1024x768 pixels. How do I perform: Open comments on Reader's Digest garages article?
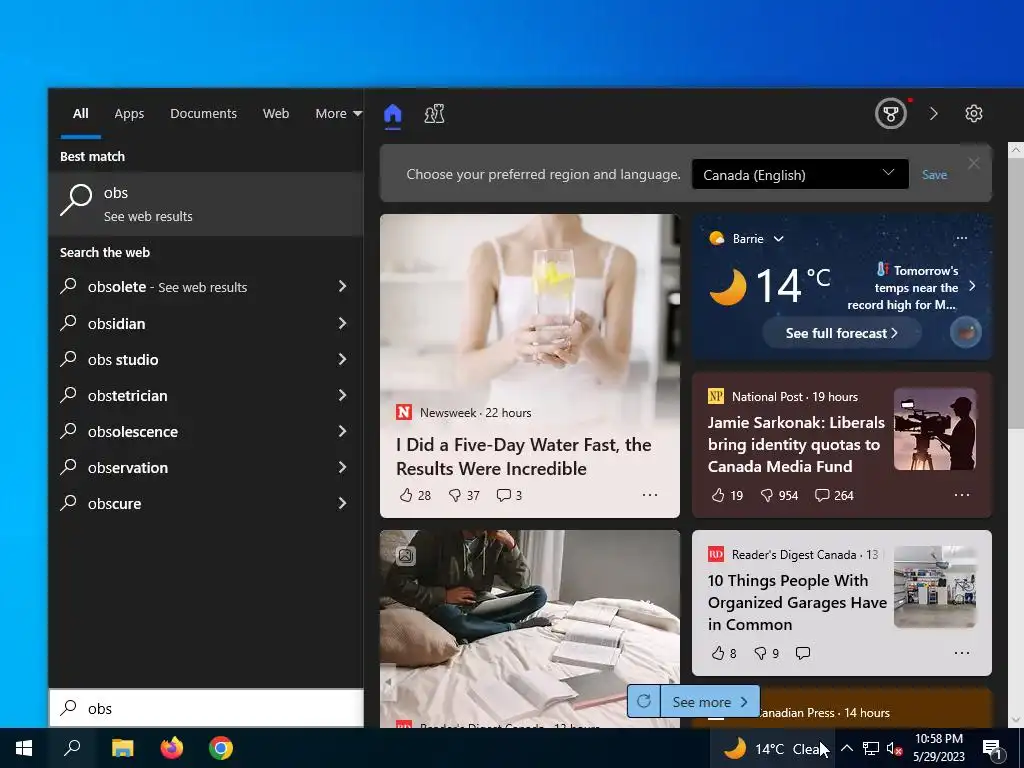(803, 653)
